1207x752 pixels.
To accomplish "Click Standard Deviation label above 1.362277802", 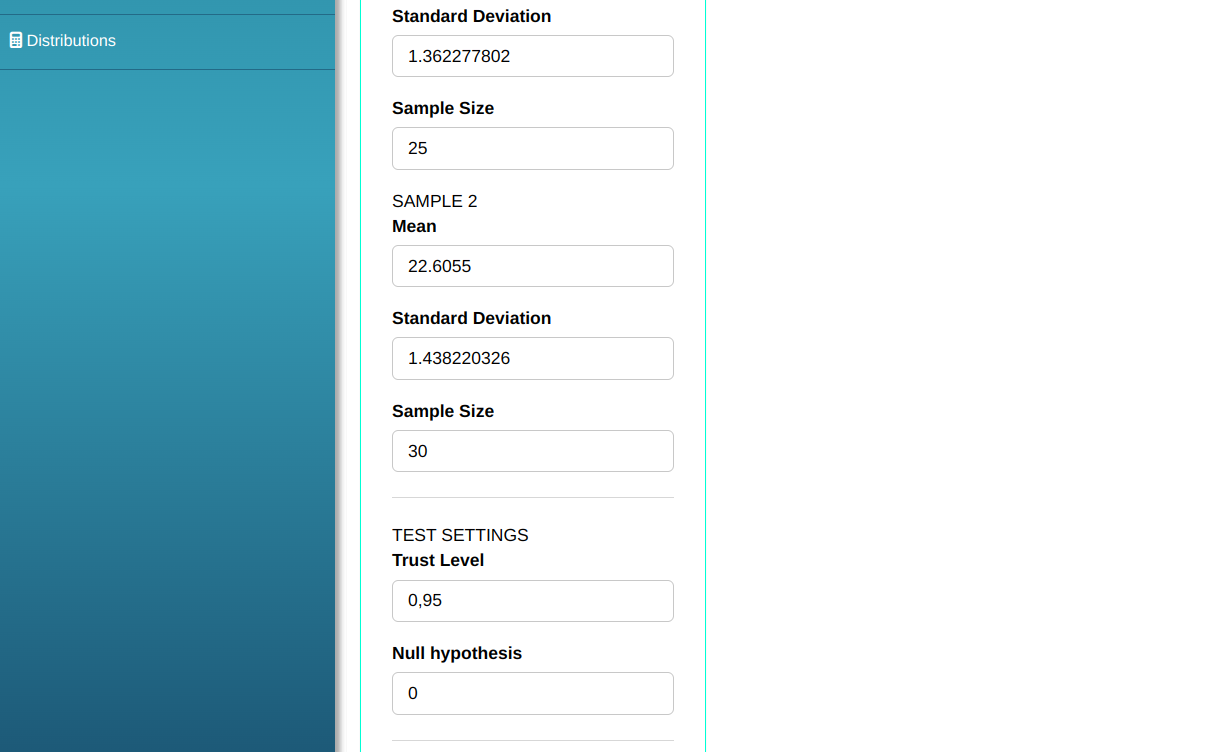I will point(471,16).
